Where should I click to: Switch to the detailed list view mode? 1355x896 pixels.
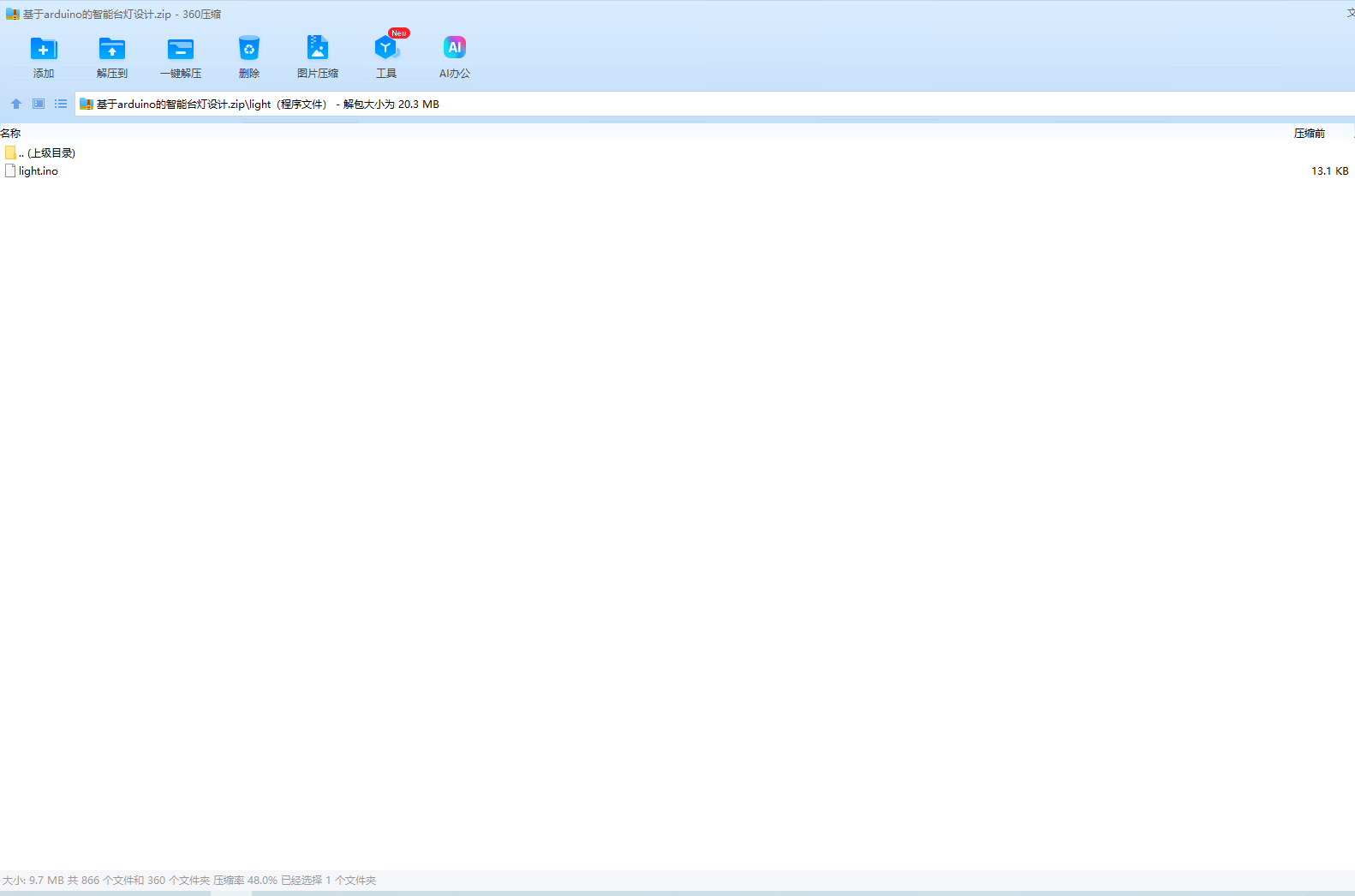[x=61, y=104]
